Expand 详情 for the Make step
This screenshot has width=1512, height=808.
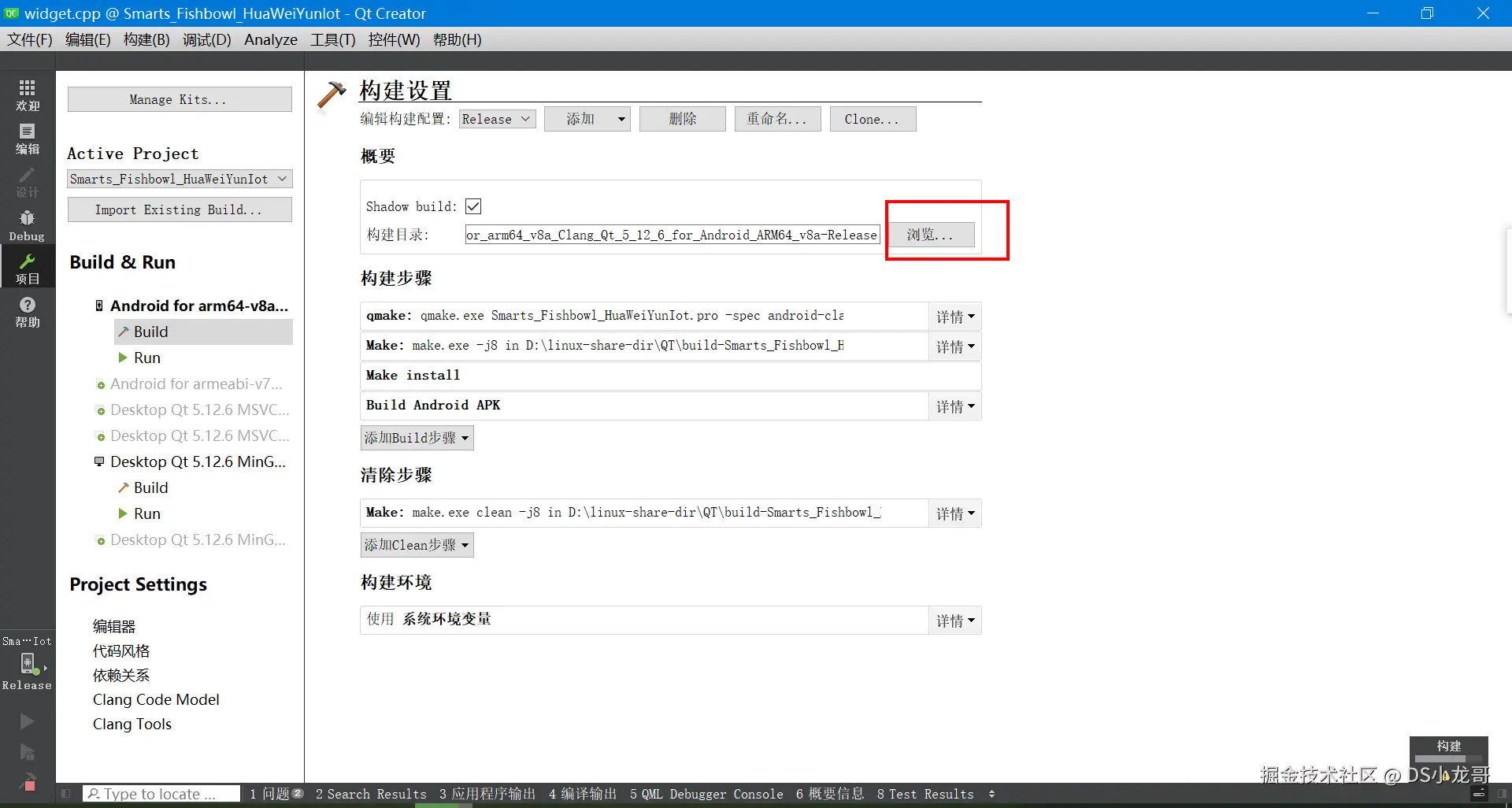coord(954,347)
